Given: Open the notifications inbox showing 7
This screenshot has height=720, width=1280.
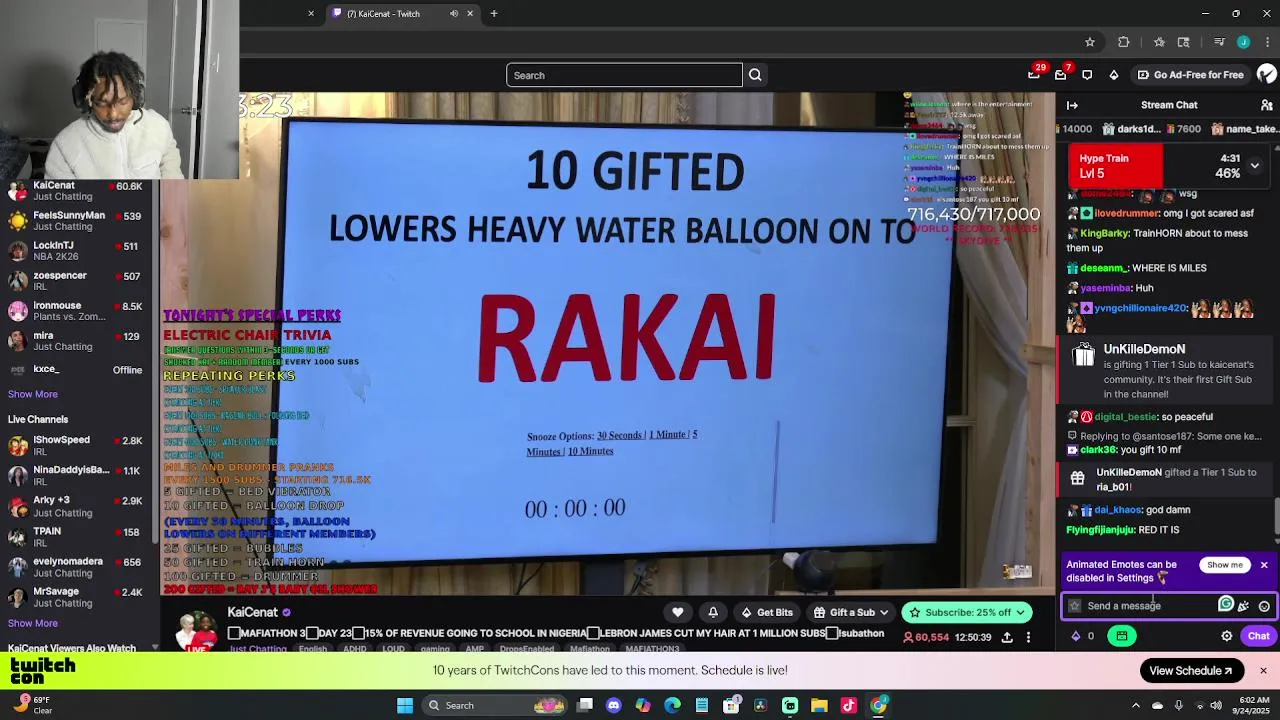Looking at the screenshot, I should tap(1061, 74).
